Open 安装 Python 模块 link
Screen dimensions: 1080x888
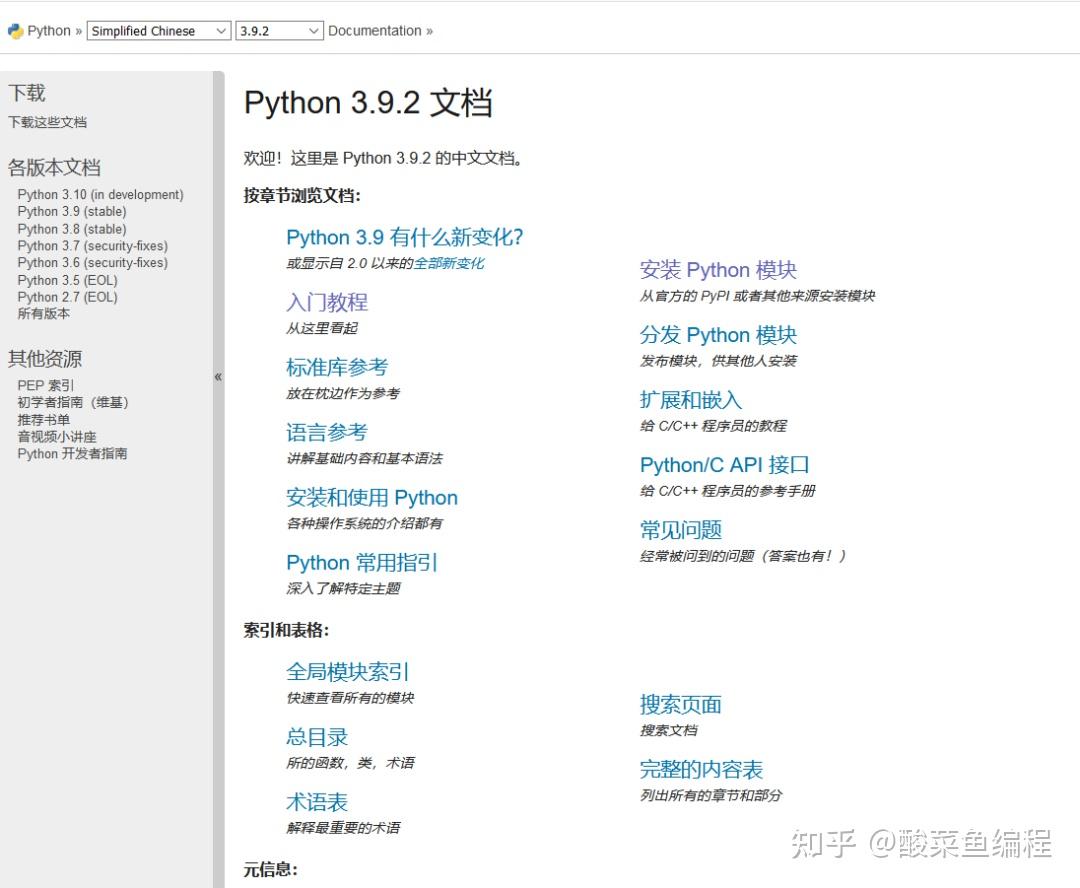pyautogui.click(x=718, y=269)
